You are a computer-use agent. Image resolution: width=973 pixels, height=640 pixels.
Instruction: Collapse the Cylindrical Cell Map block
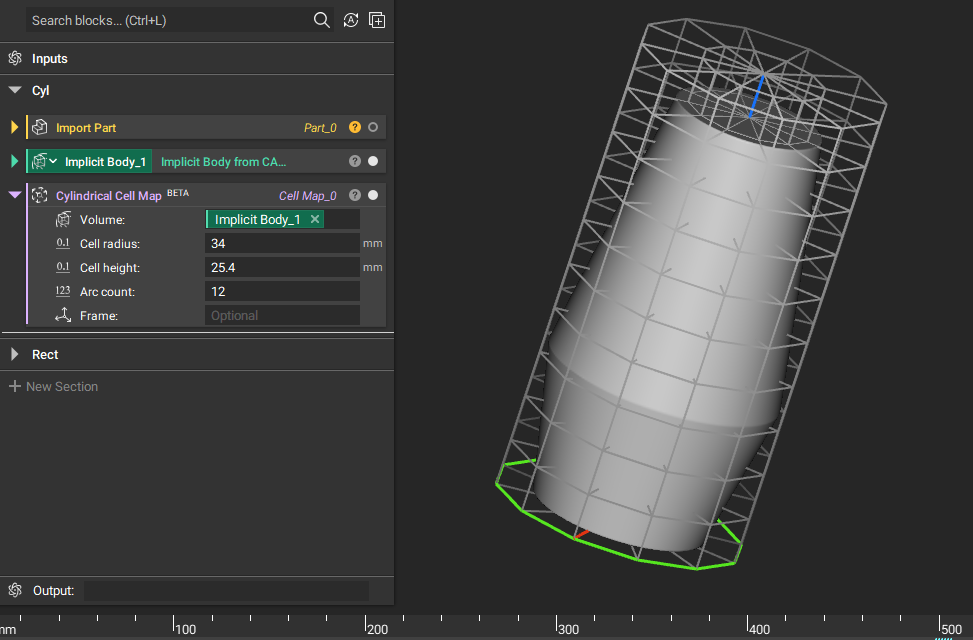click(x=15, y=195)
